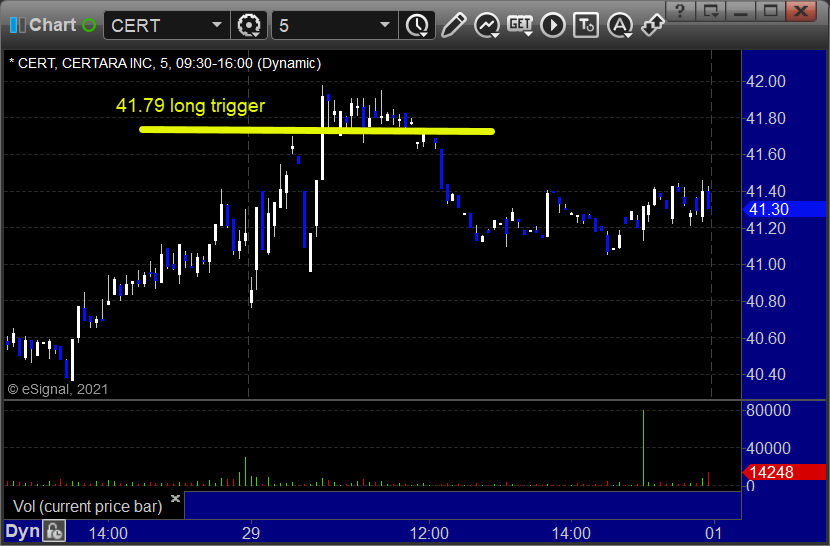
Task: Expand the interval dropdown arrow
Action: click(385, 25)
